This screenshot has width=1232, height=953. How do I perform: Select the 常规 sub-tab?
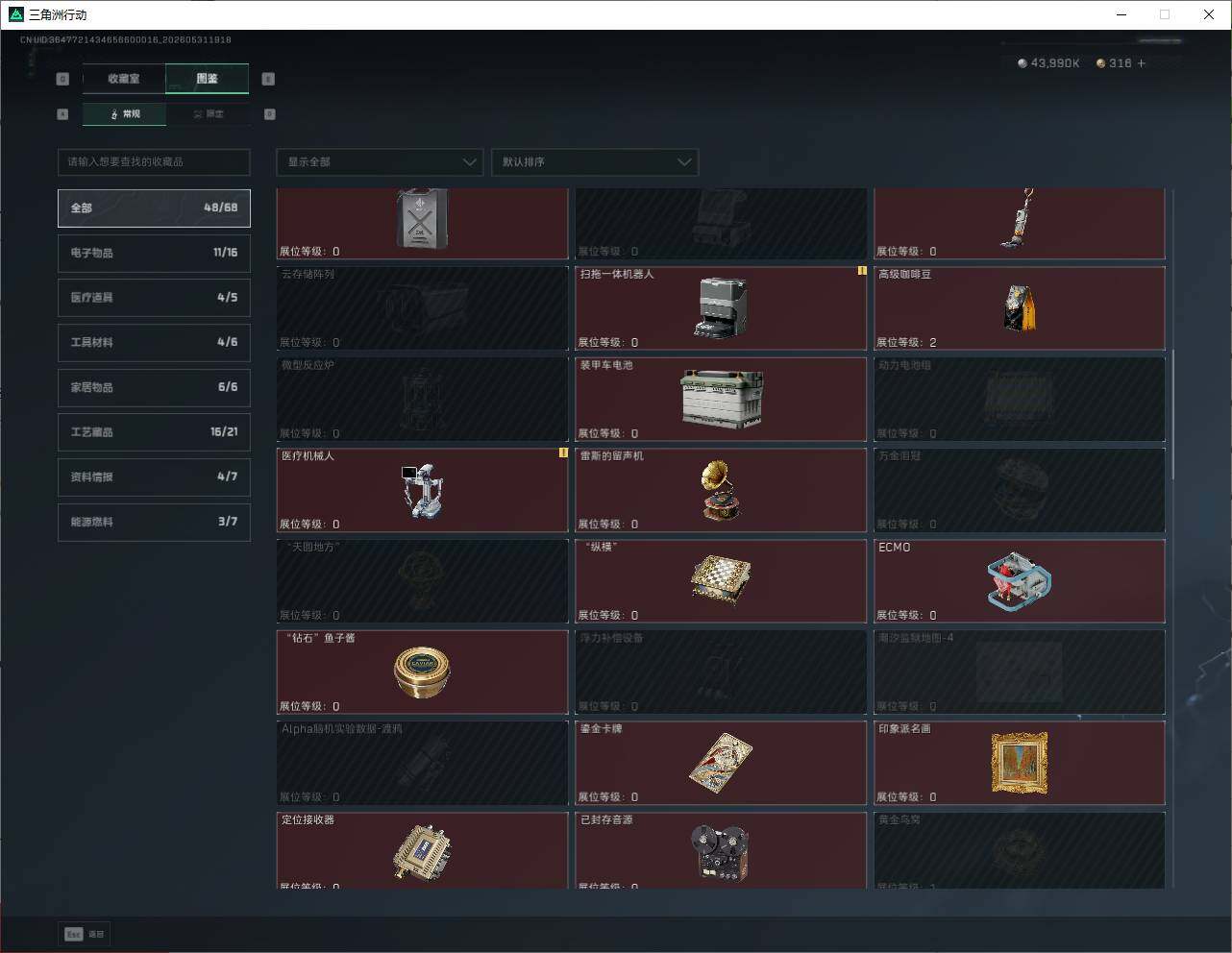click(125, 114)
